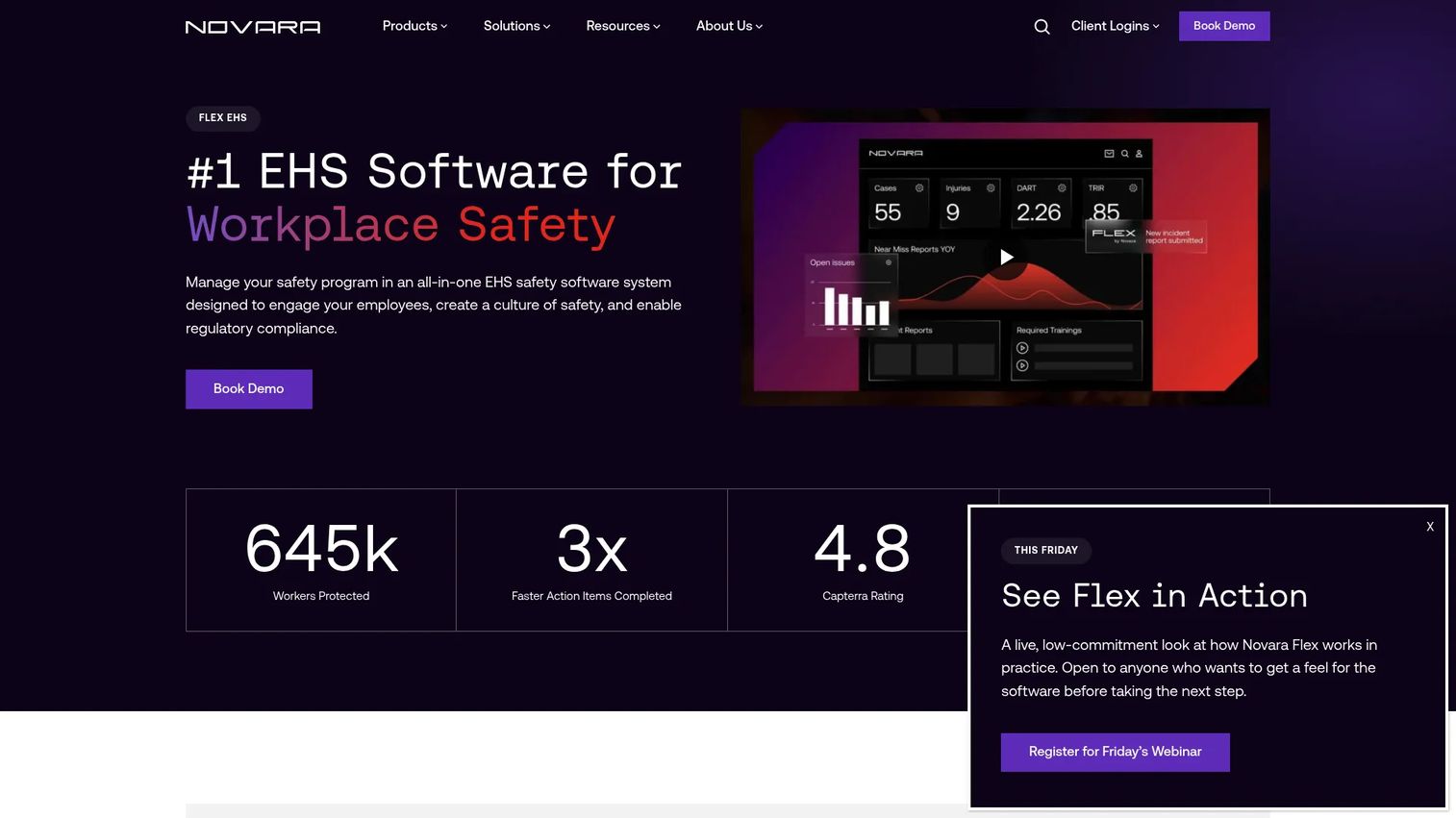Expand the Products menu
Viewport: 1456px width, 818px height.
point(414,26)
